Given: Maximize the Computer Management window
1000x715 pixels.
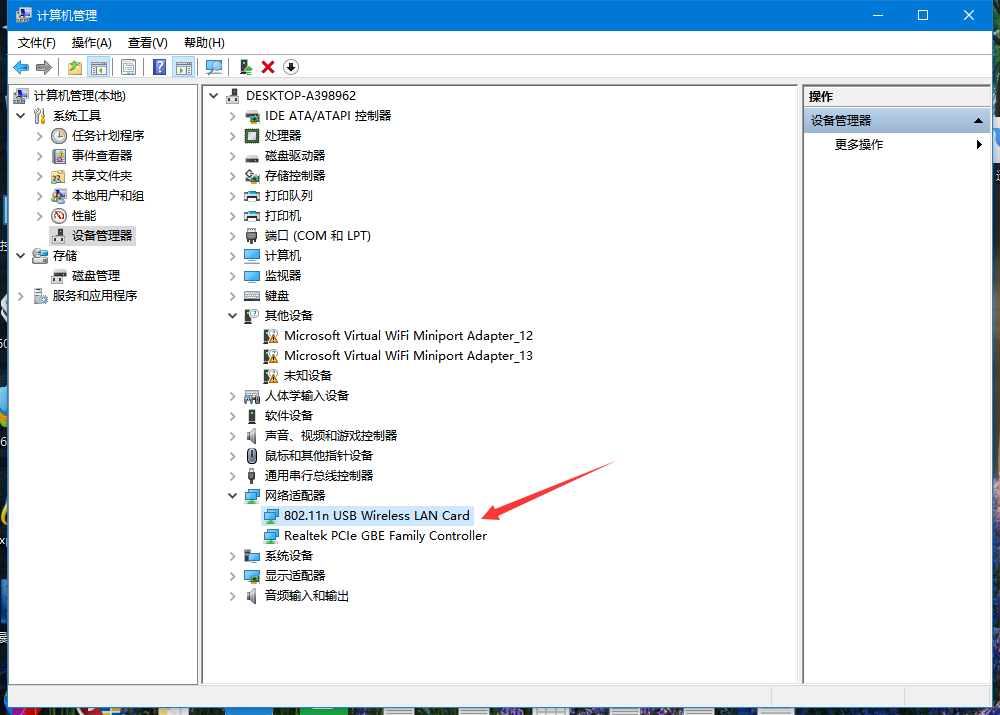Looking at the screenshot, I should click(x=923, y=15).
